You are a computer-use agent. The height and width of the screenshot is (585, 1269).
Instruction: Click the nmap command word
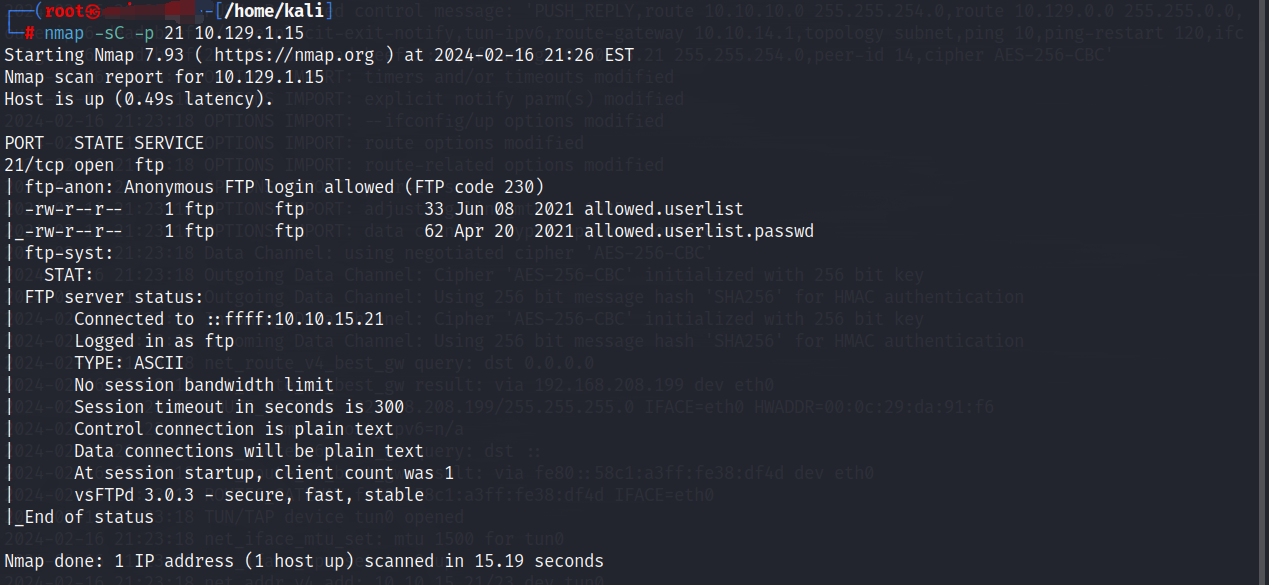[65, 33]
